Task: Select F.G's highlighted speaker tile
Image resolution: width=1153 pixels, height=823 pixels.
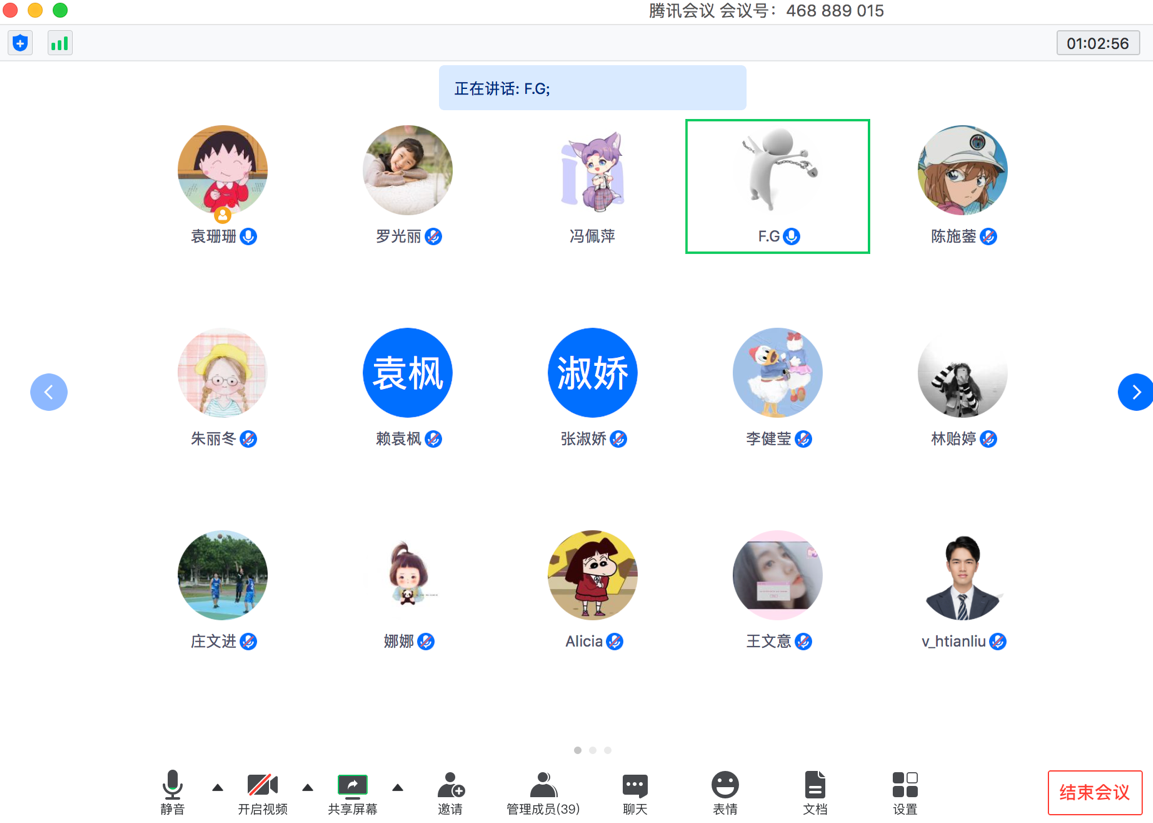Action: point(777,186)
